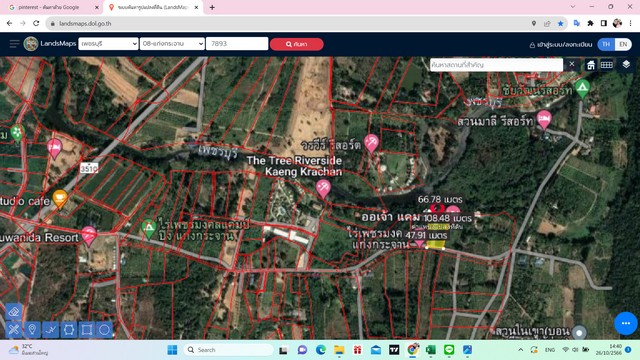The height and width of the screenshot is (360, 640).
Task: Open LINE app from taskbar
Action: [x=449, y=350]
